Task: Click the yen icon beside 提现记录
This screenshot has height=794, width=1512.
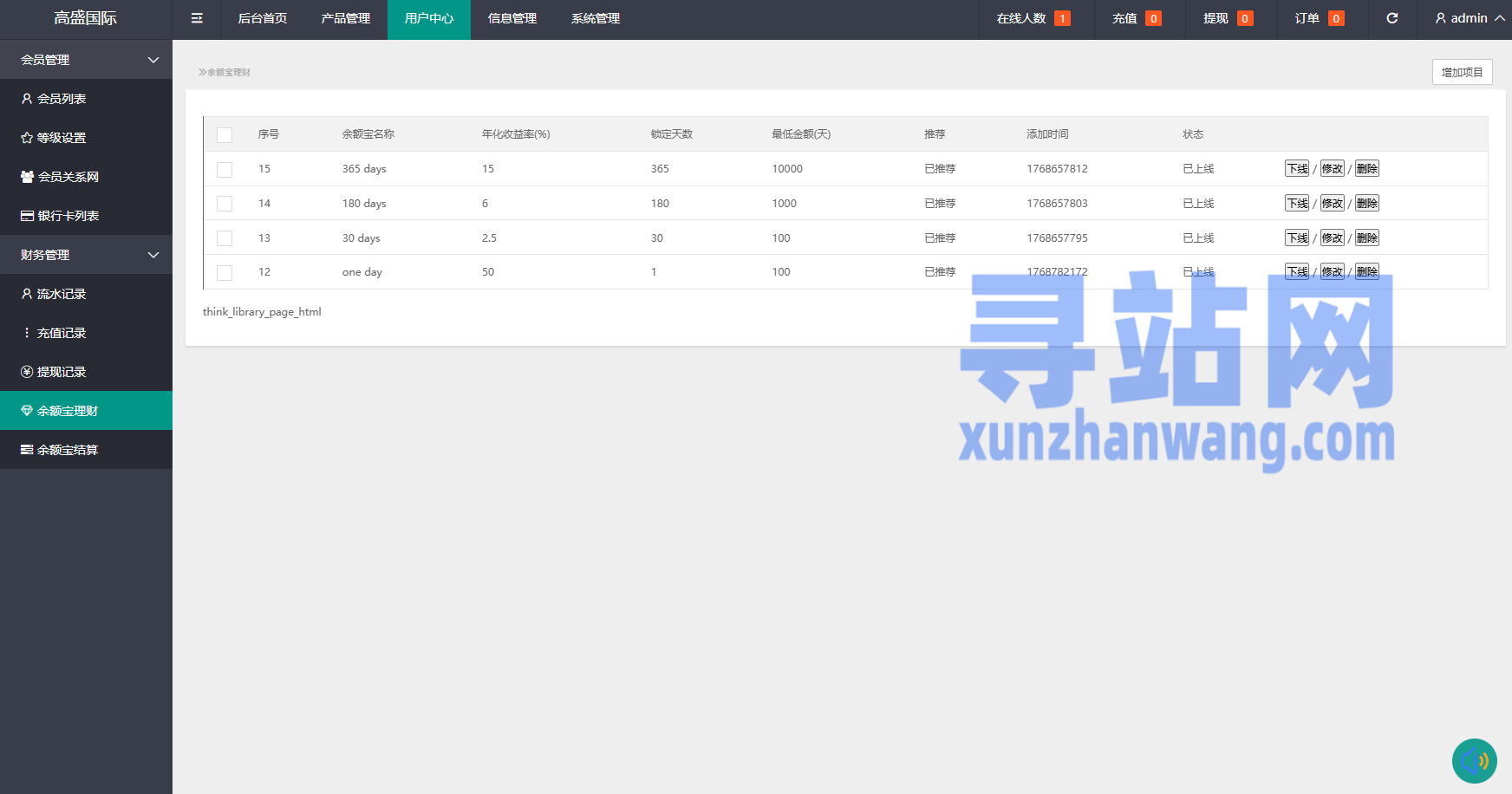Action: [27, 372]
